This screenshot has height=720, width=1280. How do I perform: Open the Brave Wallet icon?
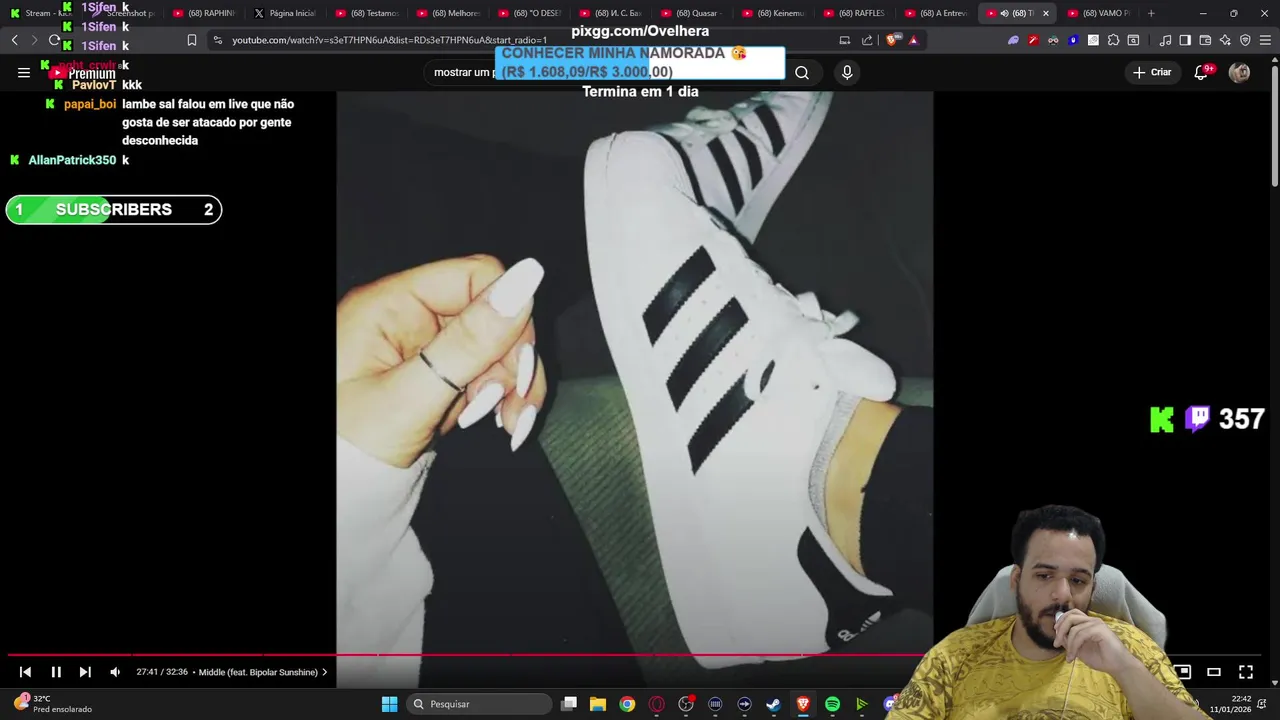click(1205, 40)
